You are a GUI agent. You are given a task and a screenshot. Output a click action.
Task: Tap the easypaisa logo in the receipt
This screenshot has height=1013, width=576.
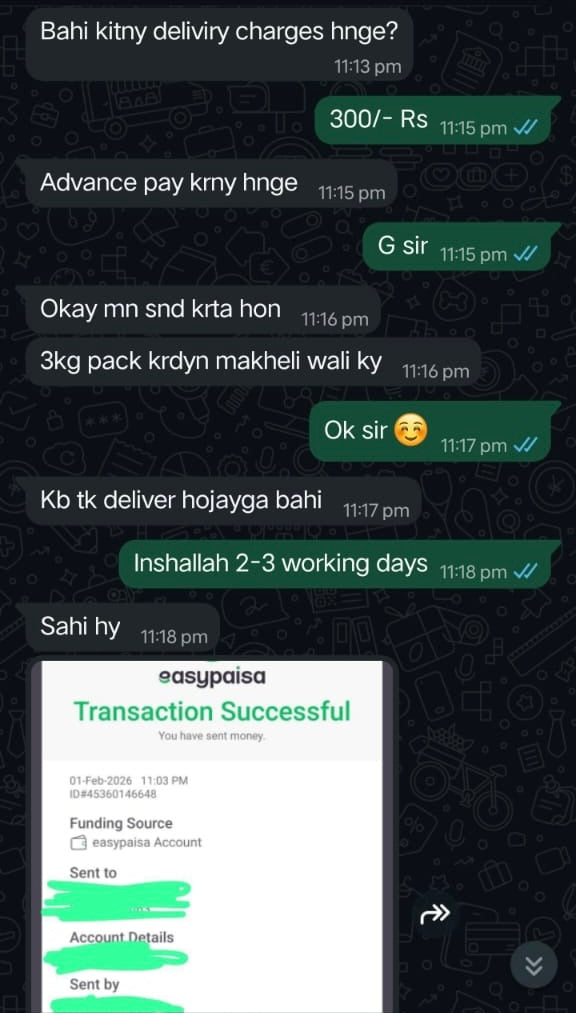click(212, 676)
